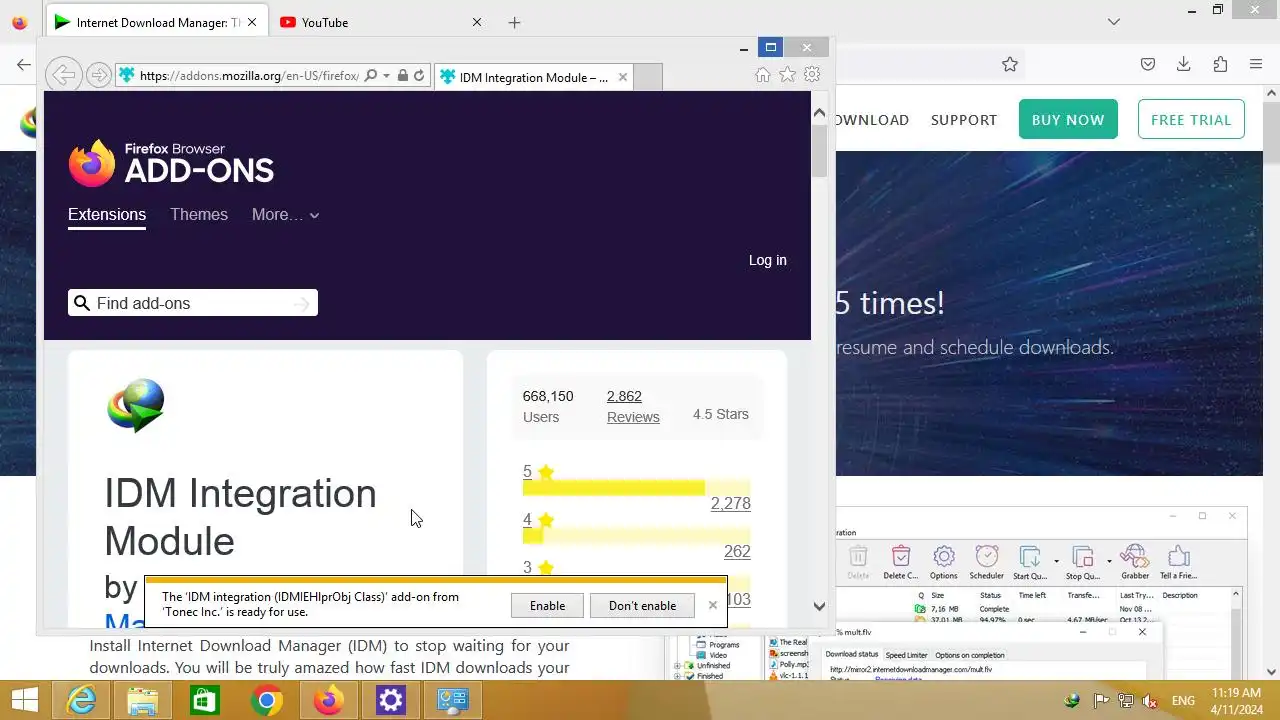Image resolution: width=1280 pixels, height=720 pixels.
Task: Click Save to Pocket icon in Firefox toolbar
Action: tap(1148, 65)
